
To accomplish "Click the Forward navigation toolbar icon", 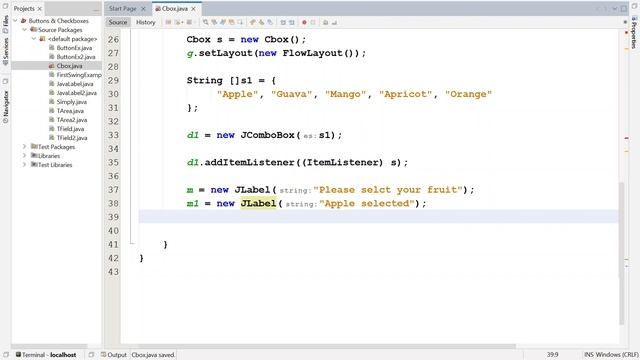I will (189, 22).
